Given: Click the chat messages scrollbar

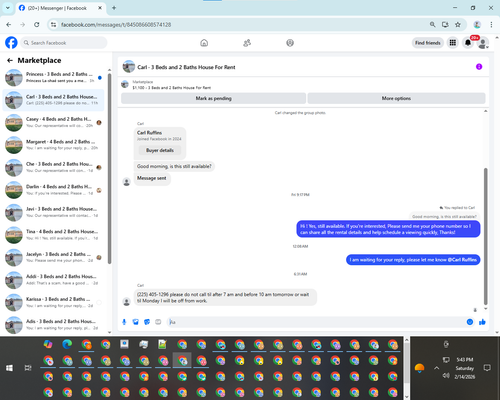Looking at the screenshot, I should coord(486,236).
